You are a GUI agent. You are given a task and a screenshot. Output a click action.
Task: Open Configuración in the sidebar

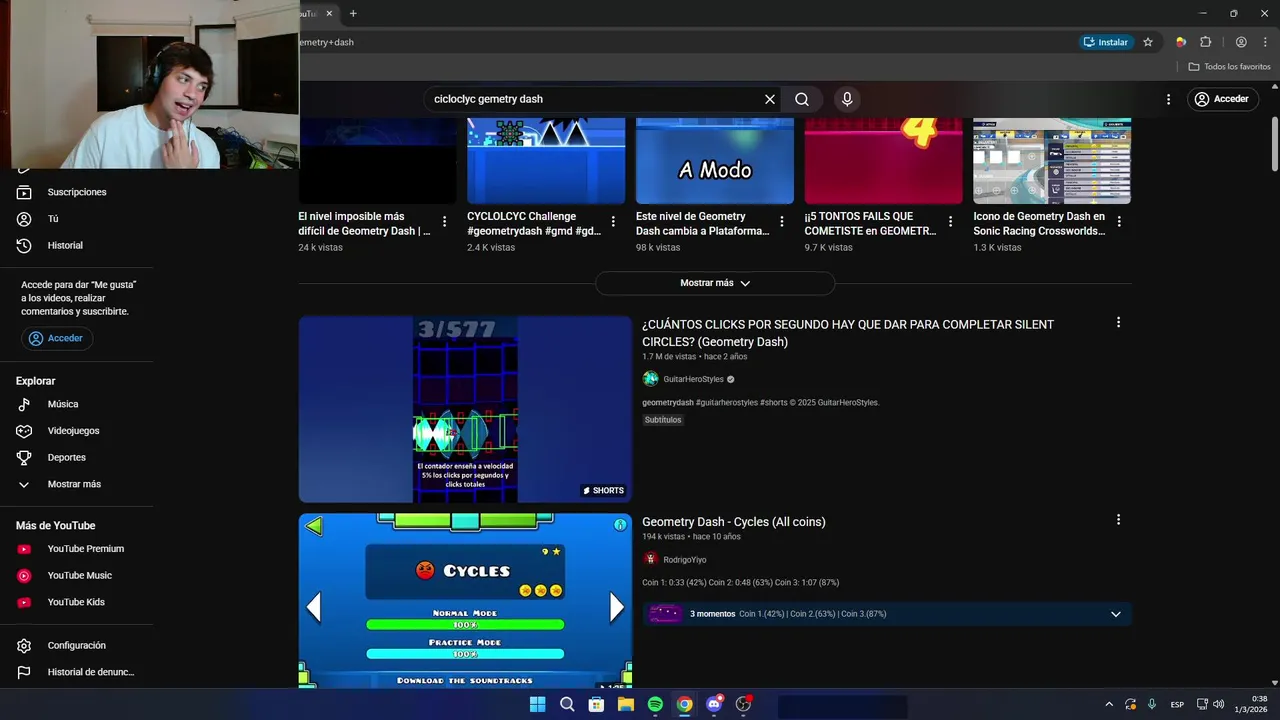(77, 646)
